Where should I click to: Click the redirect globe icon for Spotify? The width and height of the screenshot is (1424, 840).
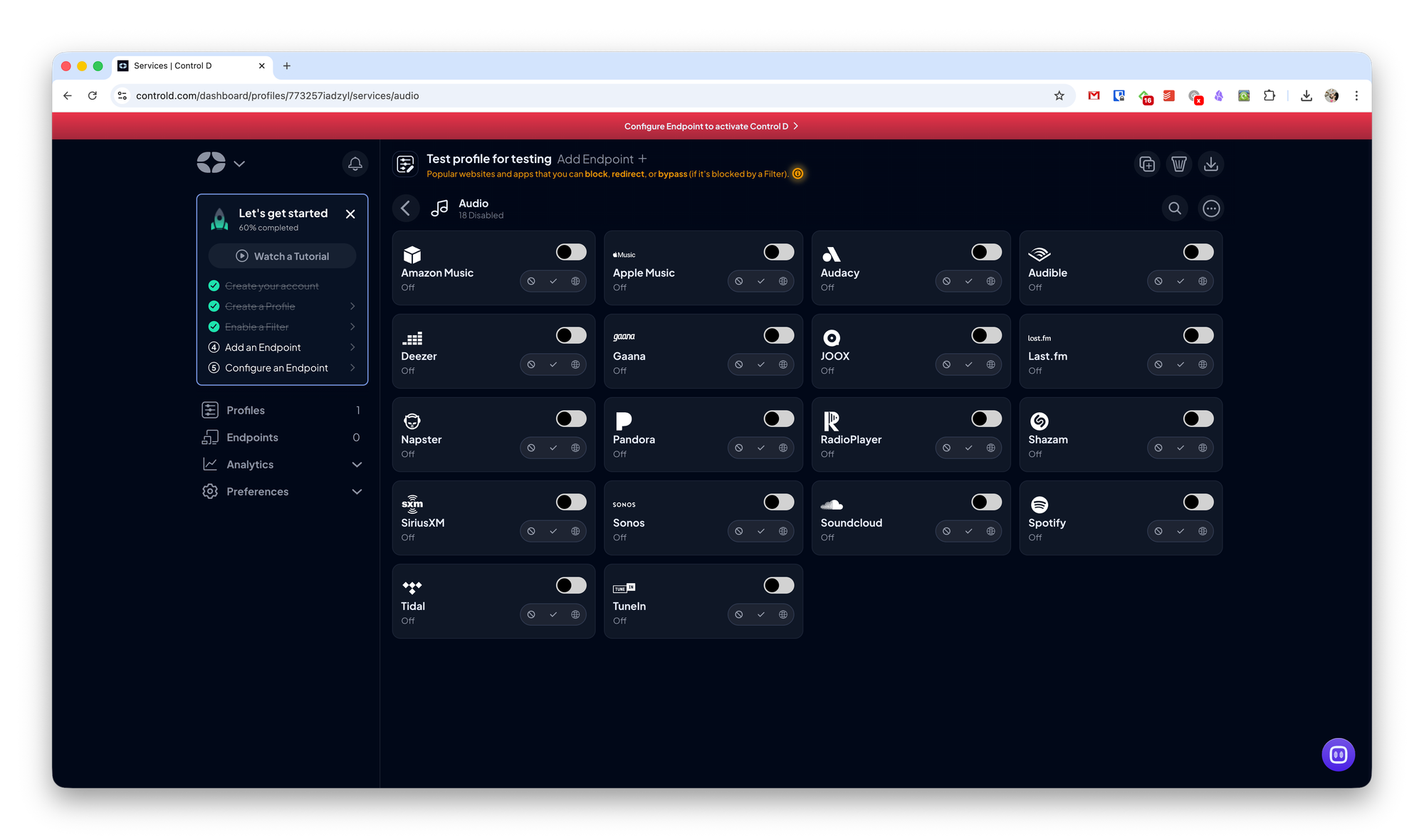(1203, 531)
